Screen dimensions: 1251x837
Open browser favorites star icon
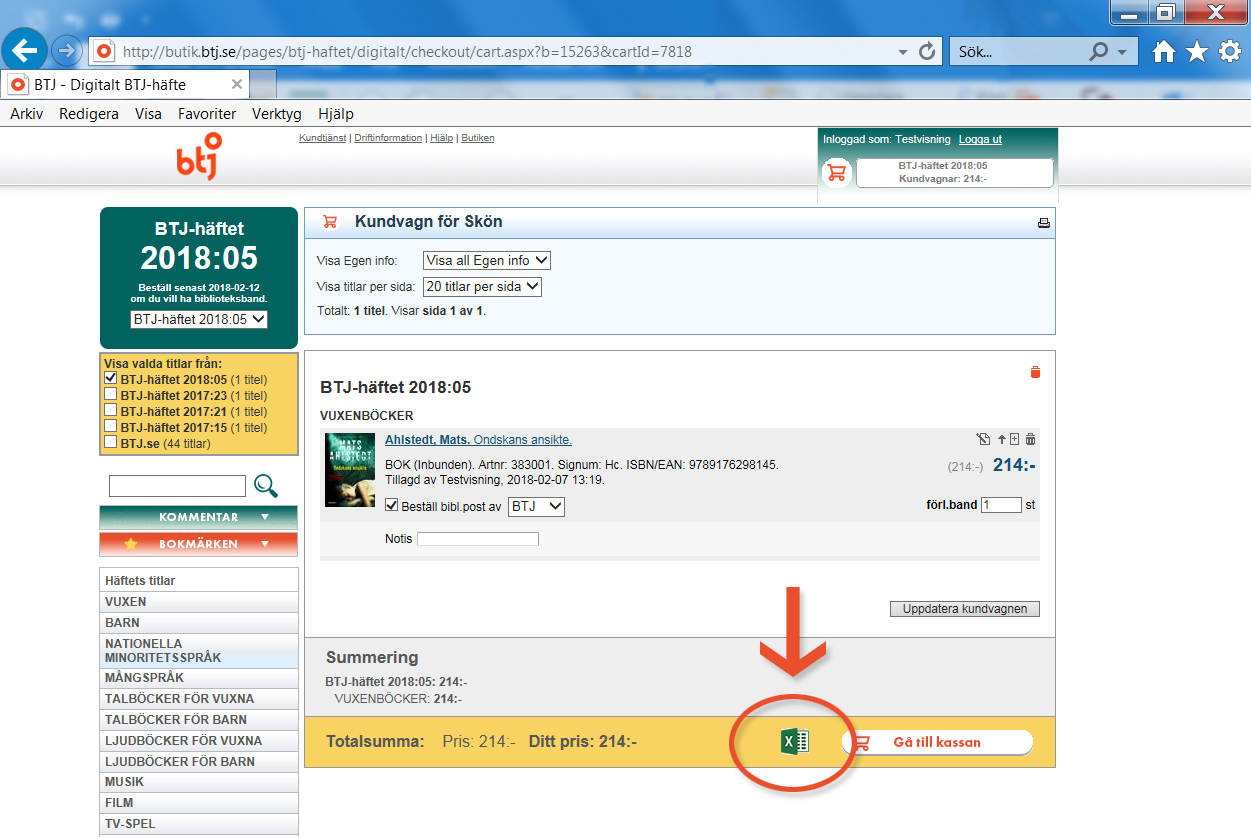[1197, 52]
